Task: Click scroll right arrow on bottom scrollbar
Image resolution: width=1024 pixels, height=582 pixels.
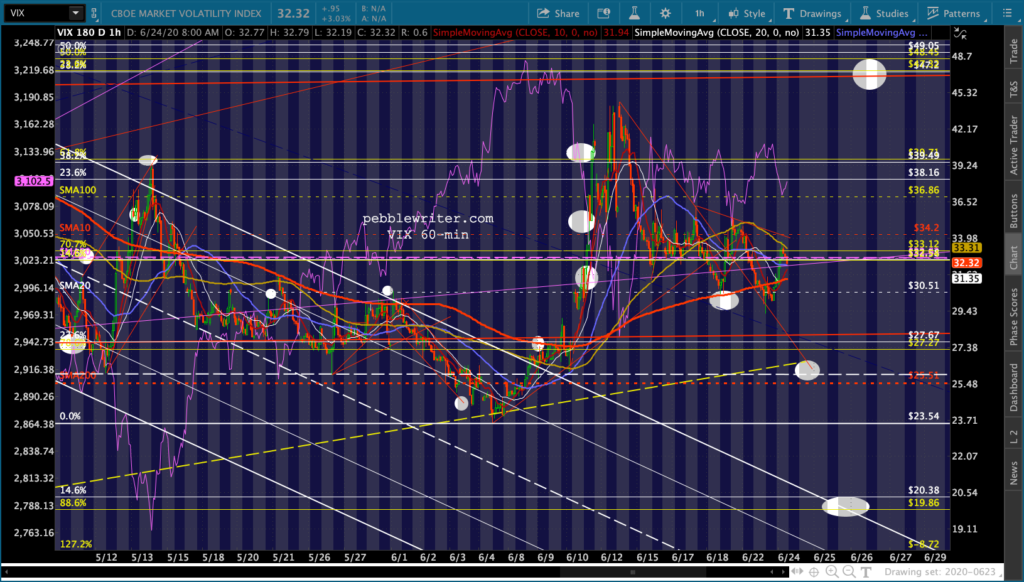Action: pyautogui.click(x=782, y=572)
